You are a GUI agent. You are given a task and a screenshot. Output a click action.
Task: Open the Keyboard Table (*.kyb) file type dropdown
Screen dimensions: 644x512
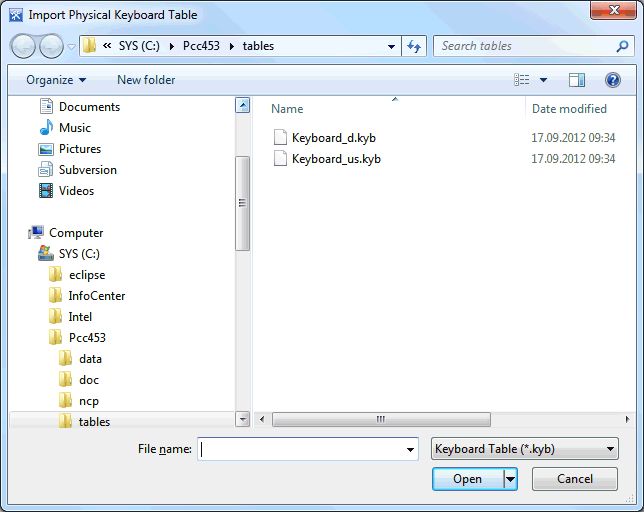(x=524, y=449)
